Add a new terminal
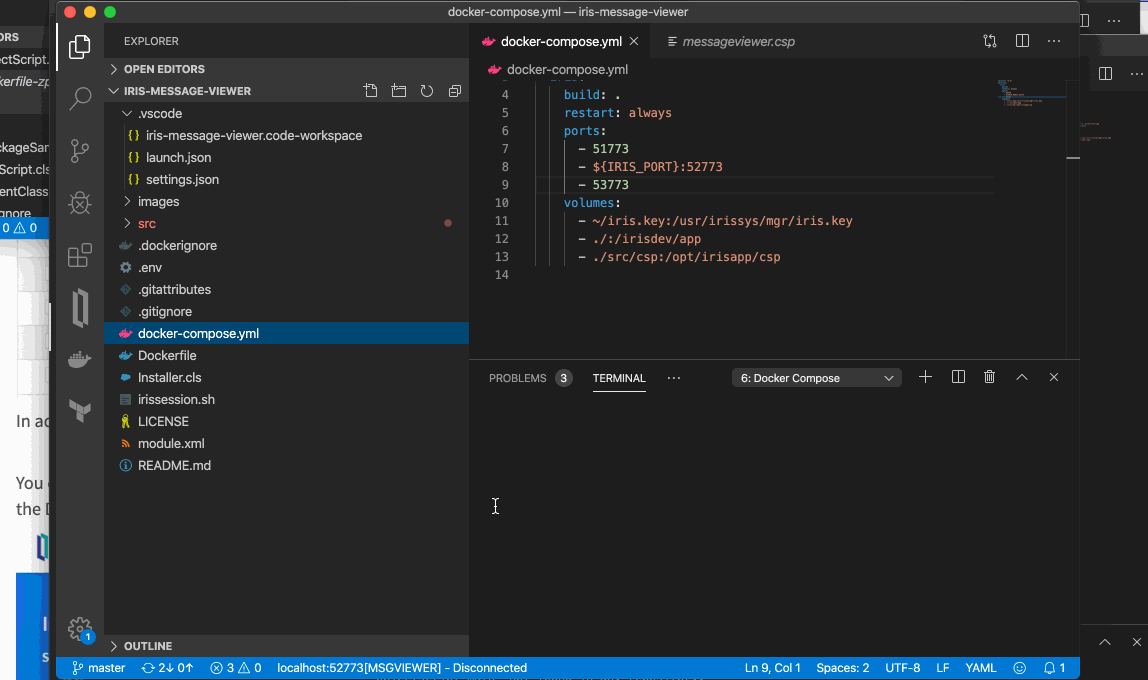This screenshot has height=680, width=1148. tap(925, 377)
